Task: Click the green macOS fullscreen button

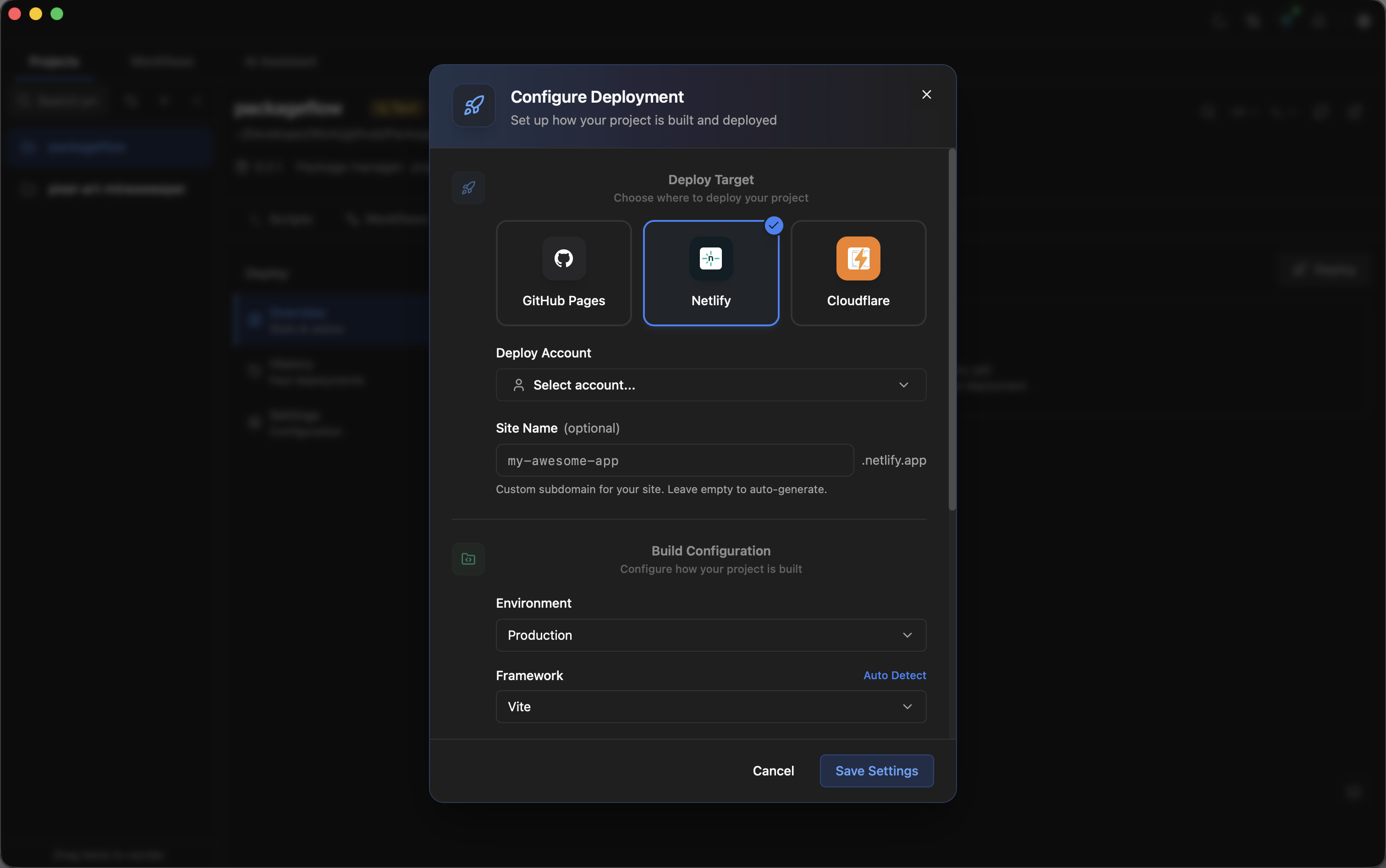Action: tap(57, 14)
